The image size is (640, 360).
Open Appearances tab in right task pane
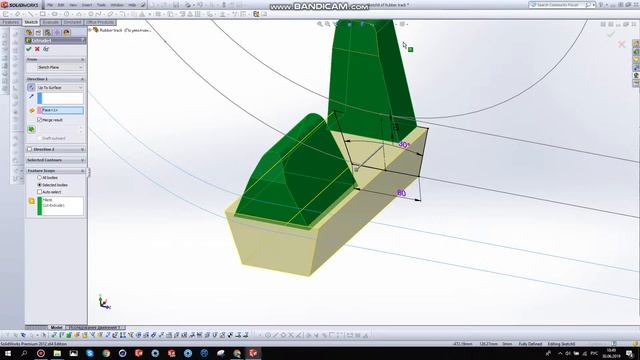coord(636,76)
